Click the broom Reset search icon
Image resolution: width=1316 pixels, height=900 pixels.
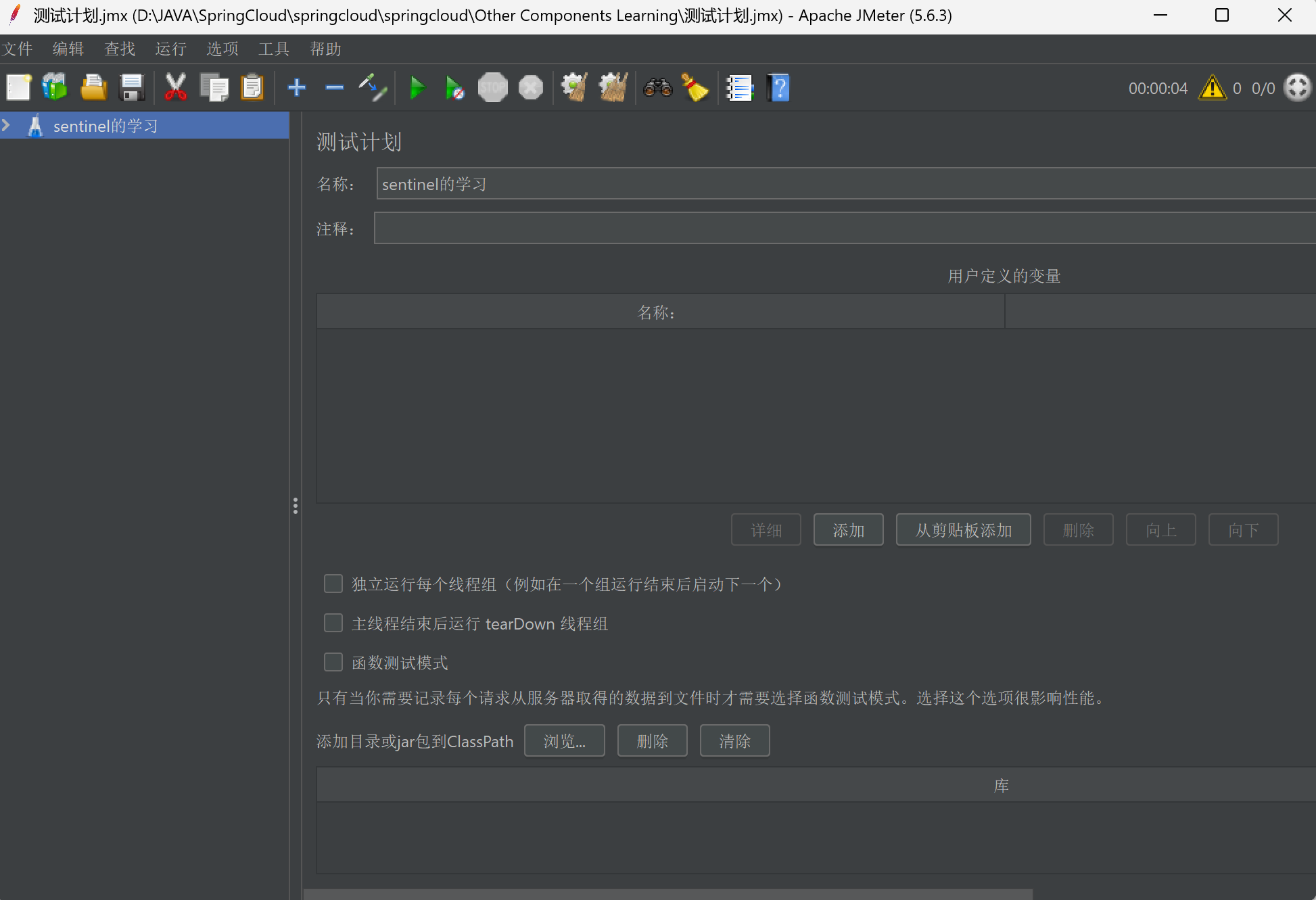click(x=695, y=88)
